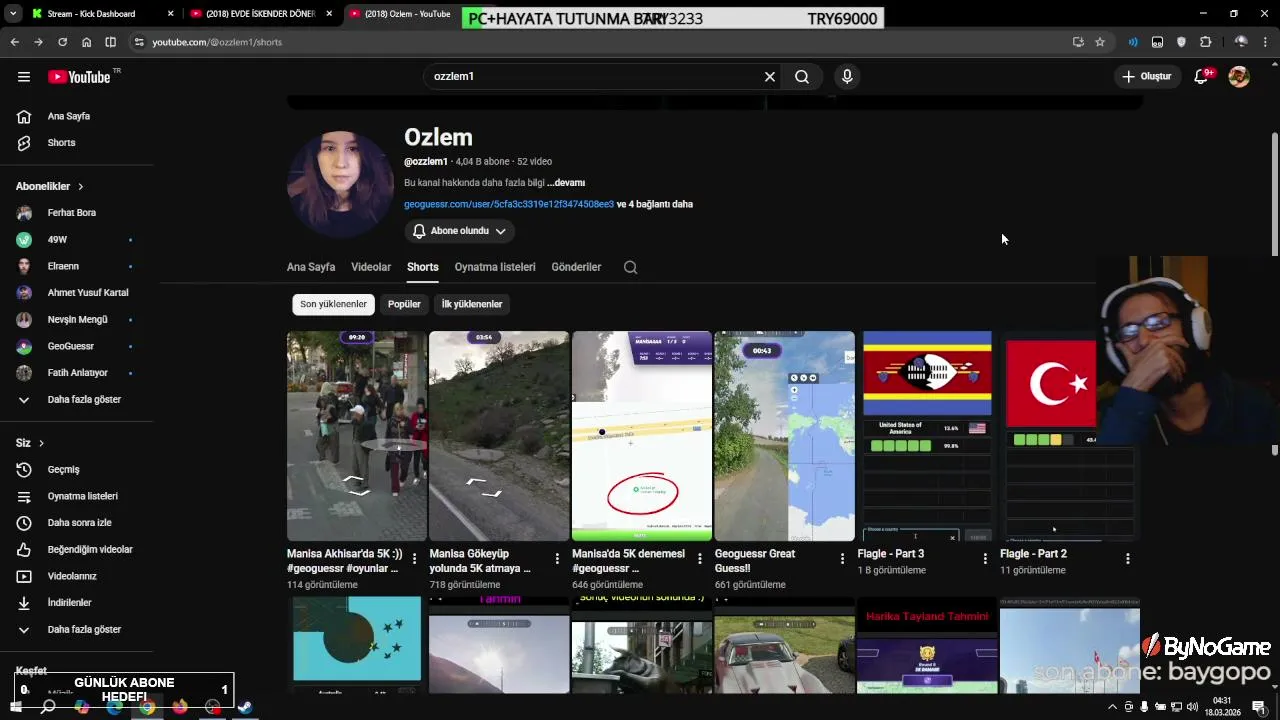Select the Son yüklenenler filter chip
This screenshot has height=720, width=1280.
coord(333,304)
